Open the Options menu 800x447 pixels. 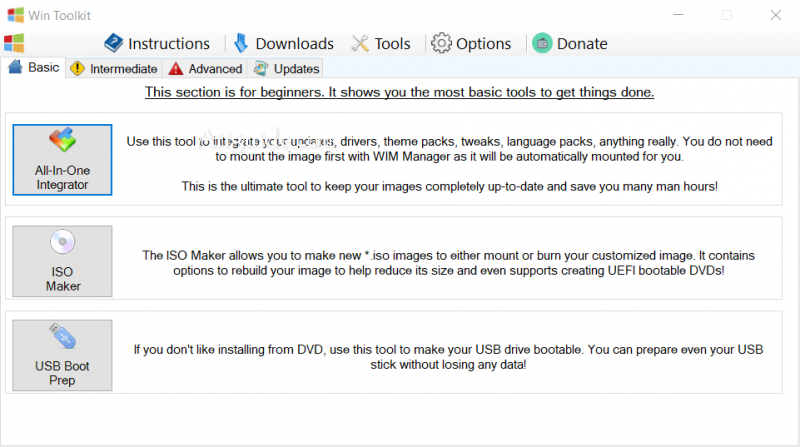point(470,43)
